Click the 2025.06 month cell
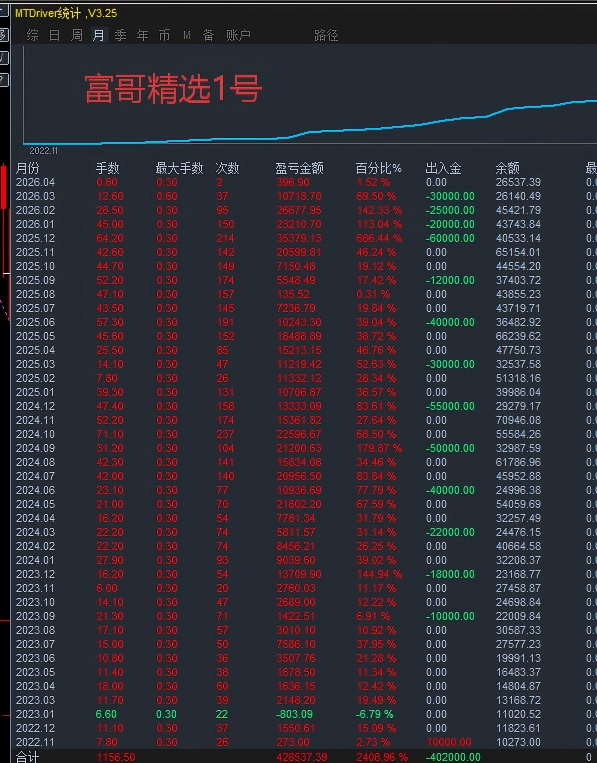Image resolution: width=597 pixels, height=763 pixels. click(35, 322)
